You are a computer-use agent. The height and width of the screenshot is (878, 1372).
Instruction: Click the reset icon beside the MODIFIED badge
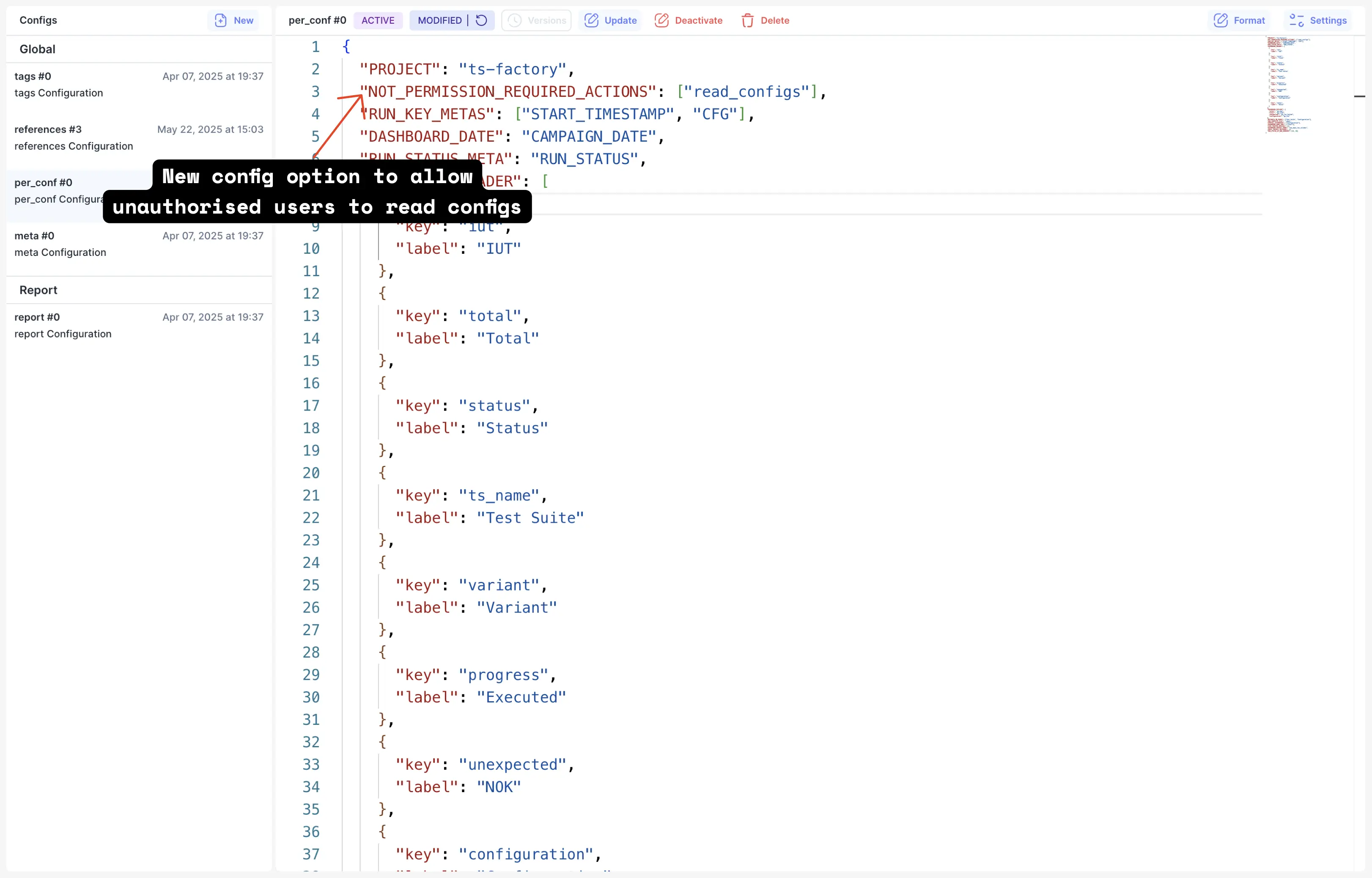pos(481,20)
